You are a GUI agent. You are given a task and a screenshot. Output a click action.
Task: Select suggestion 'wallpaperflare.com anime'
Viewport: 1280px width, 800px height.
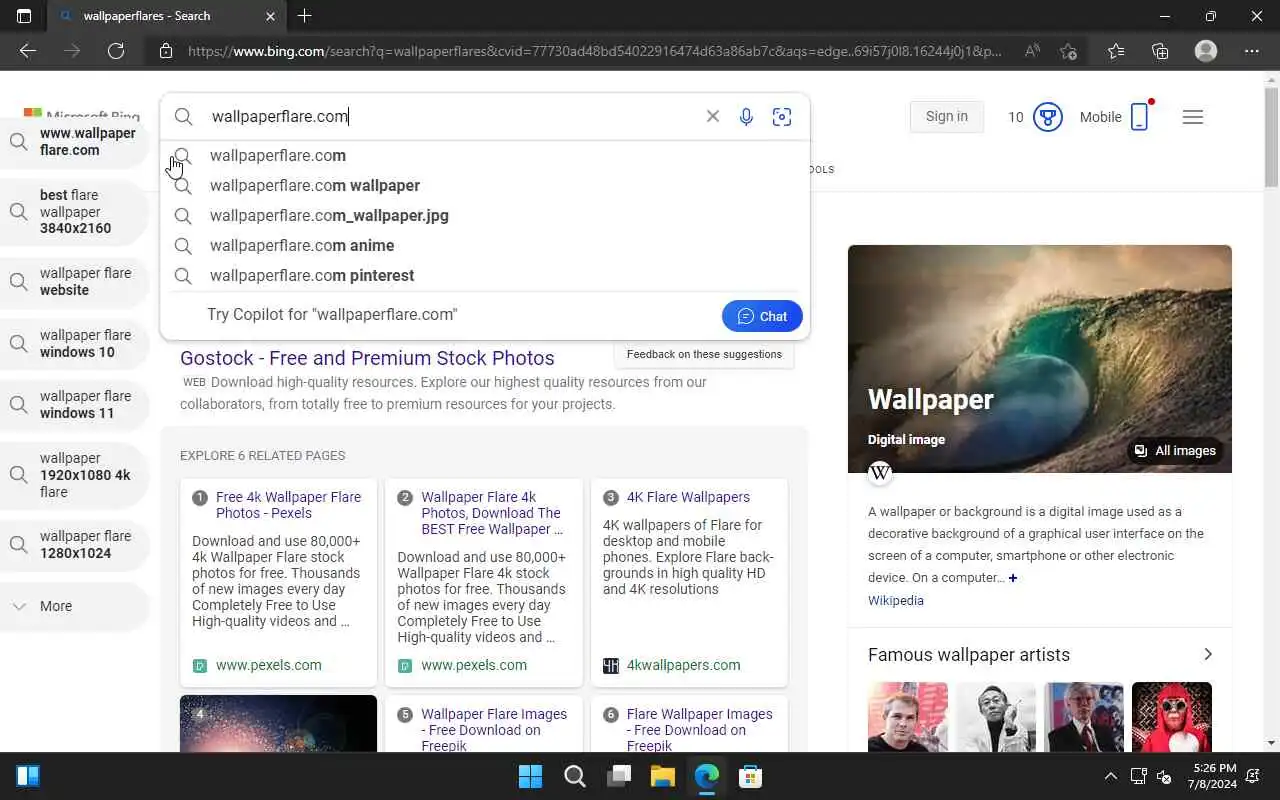tap(484, 245)
